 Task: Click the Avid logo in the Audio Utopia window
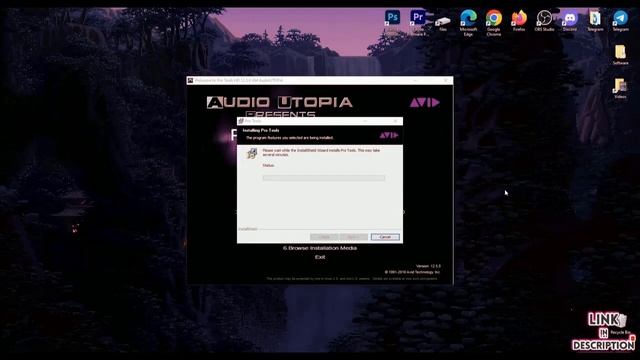(x=425, y=102)
